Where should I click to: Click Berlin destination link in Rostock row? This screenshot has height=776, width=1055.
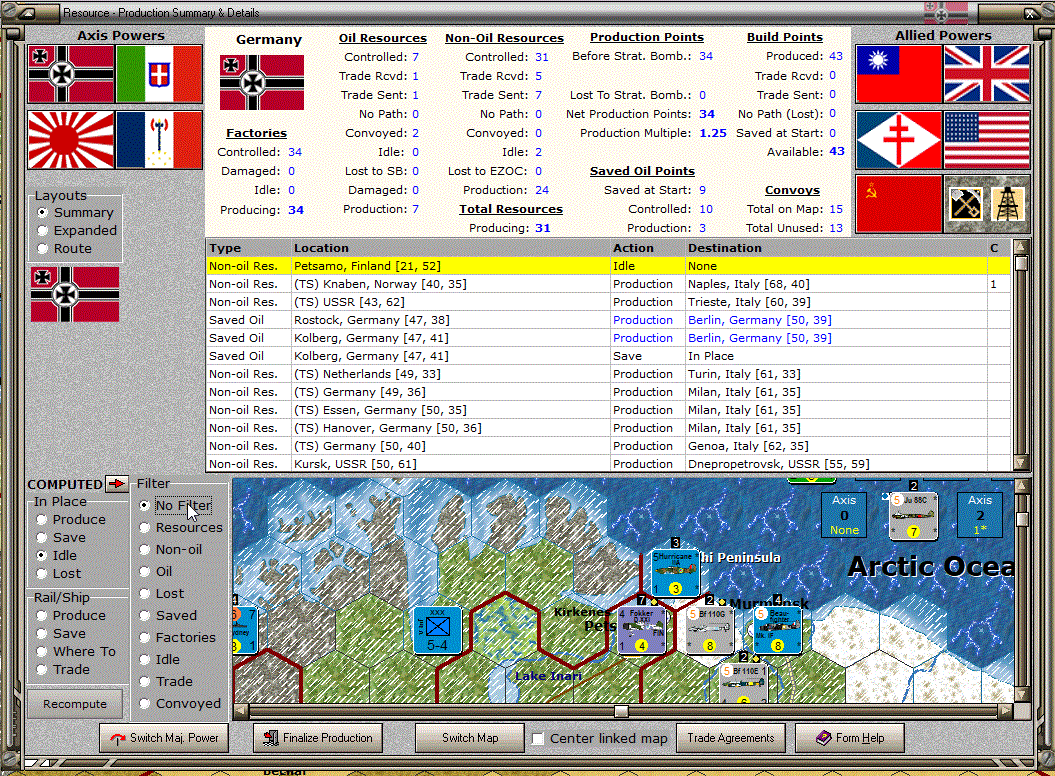[759, 320]
